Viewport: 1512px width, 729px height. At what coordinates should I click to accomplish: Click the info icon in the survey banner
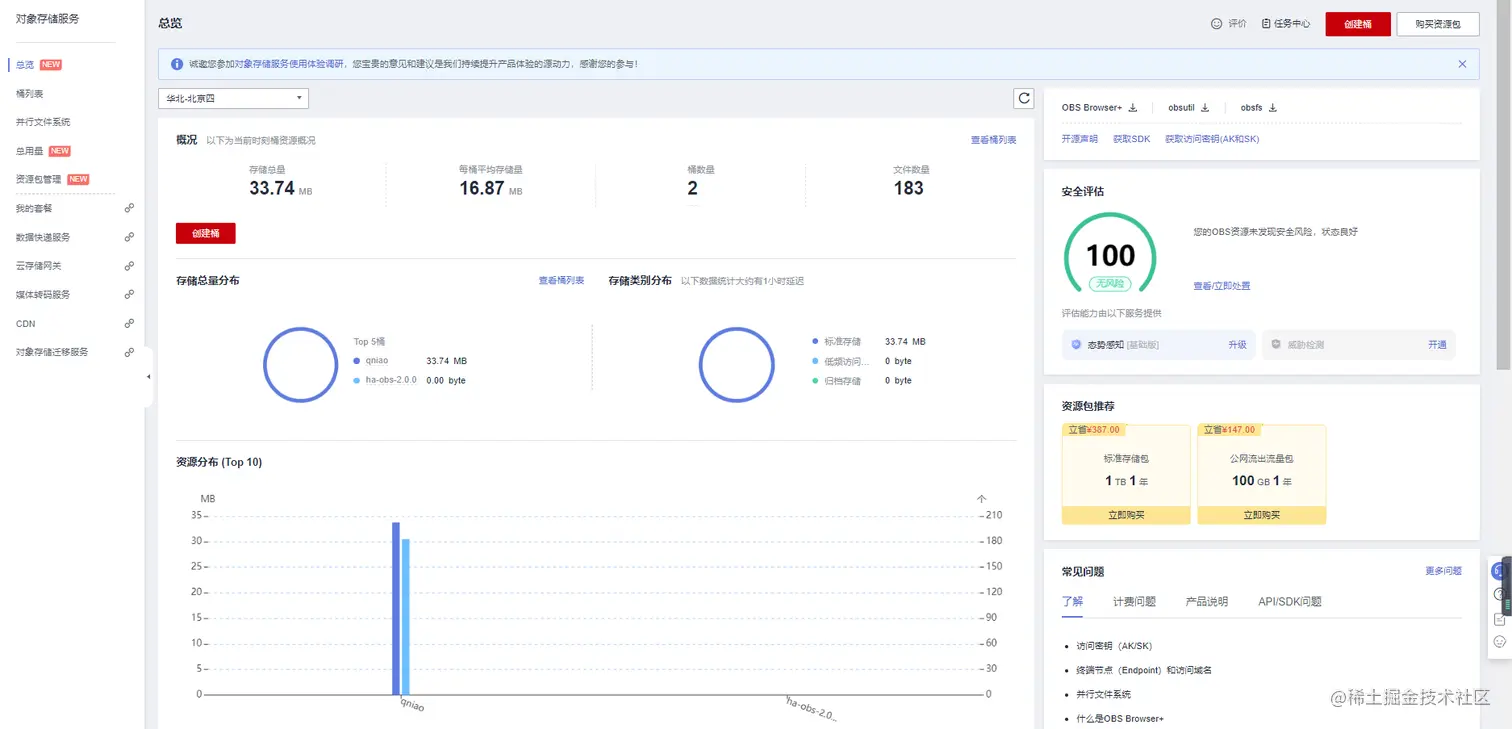(x=177, y=64)
